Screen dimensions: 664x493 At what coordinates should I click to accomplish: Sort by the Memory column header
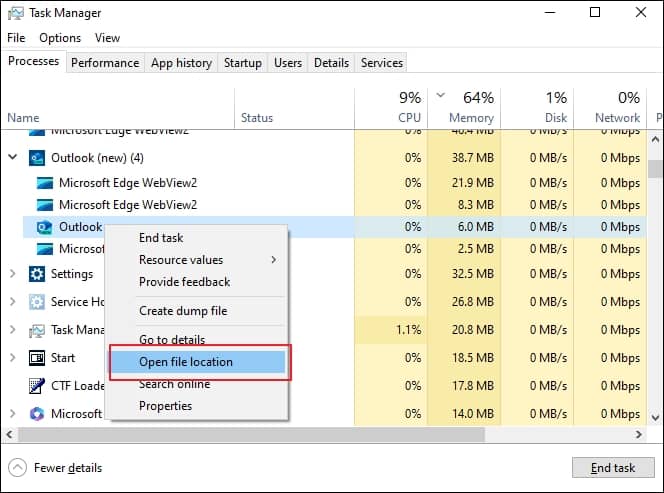click(x=464, y=108)
